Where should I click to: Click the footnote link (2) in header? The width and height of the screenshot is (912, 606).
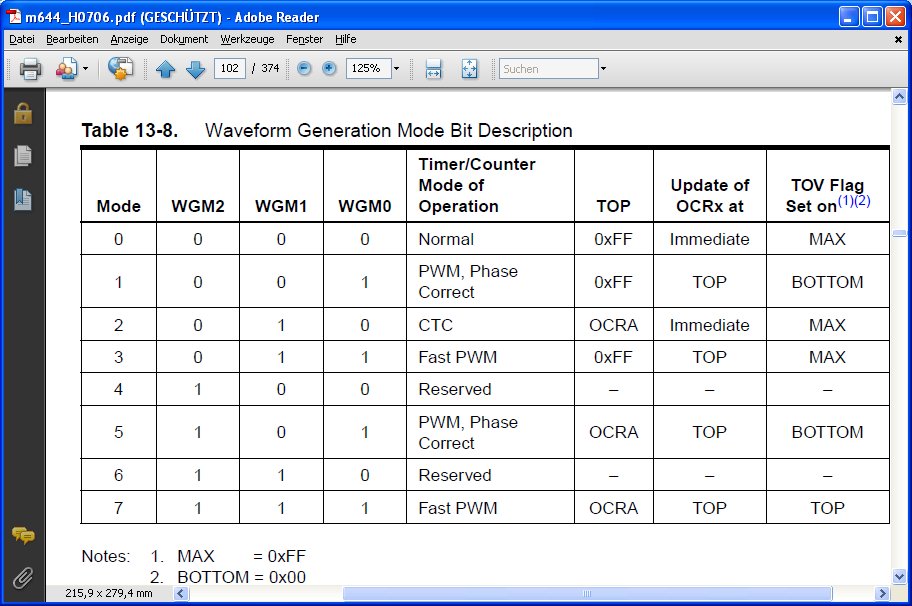tap(862, 201)
